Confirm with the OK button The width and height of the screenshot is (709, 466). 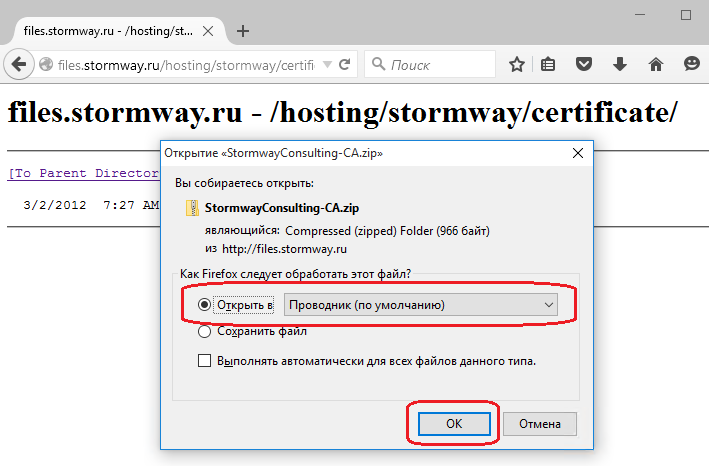454,424
